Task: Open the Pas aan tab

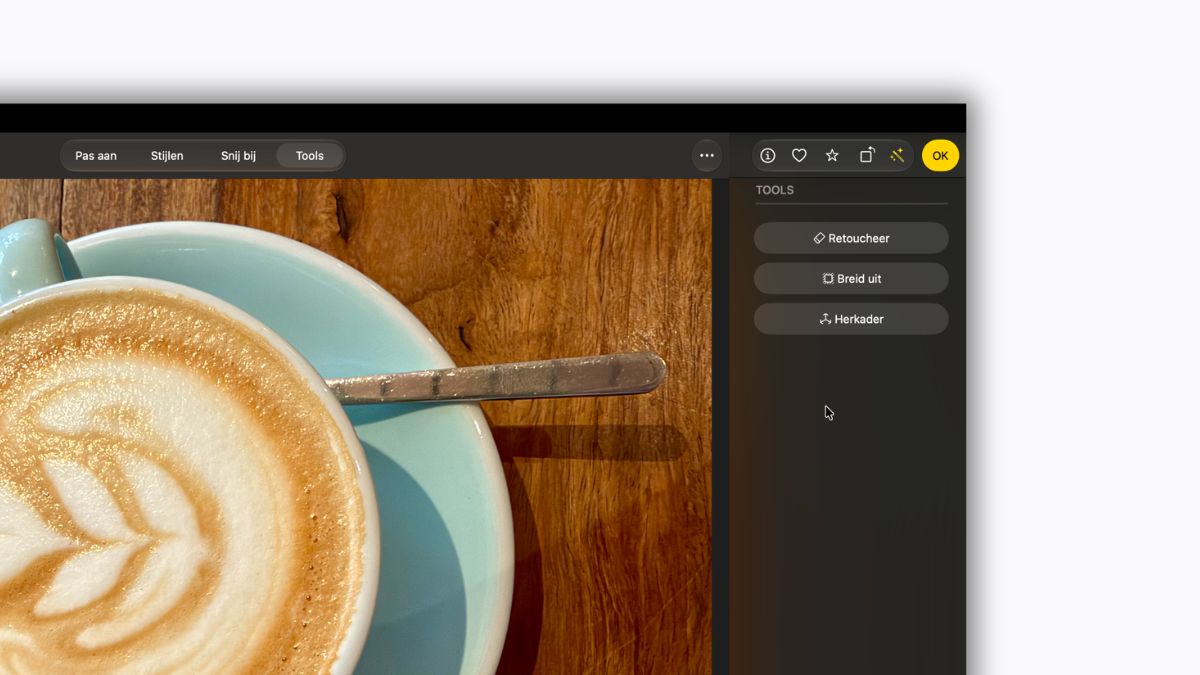Action: click(x=96, y=156)
